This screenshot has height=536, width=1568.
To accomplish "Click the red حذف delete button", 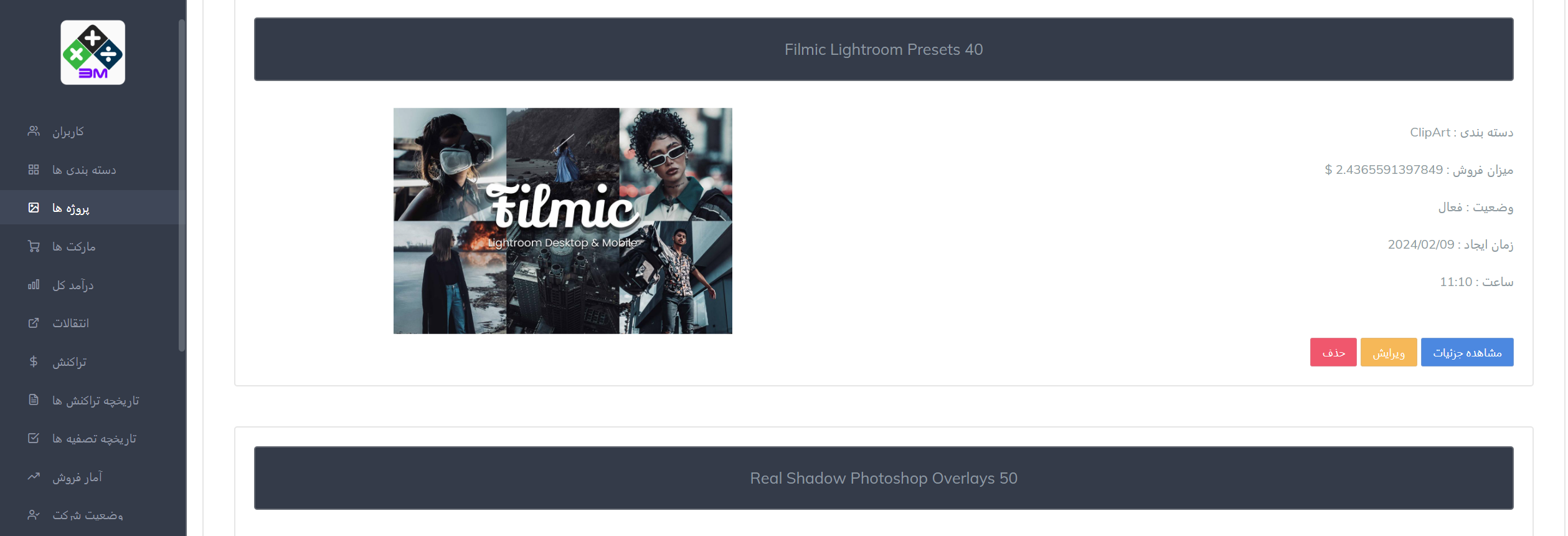I will 1333,352.
